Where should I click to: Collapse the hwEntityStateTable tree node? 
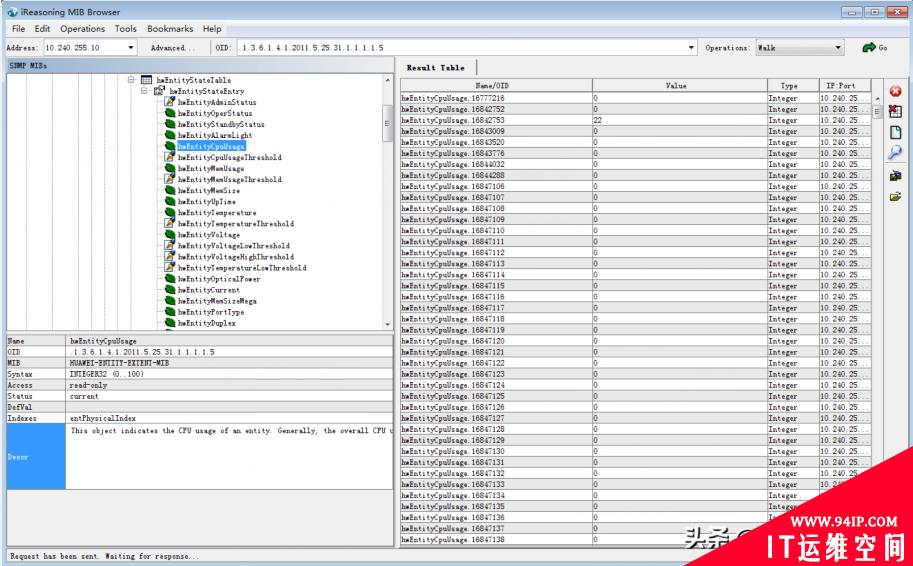coord(132,80)
